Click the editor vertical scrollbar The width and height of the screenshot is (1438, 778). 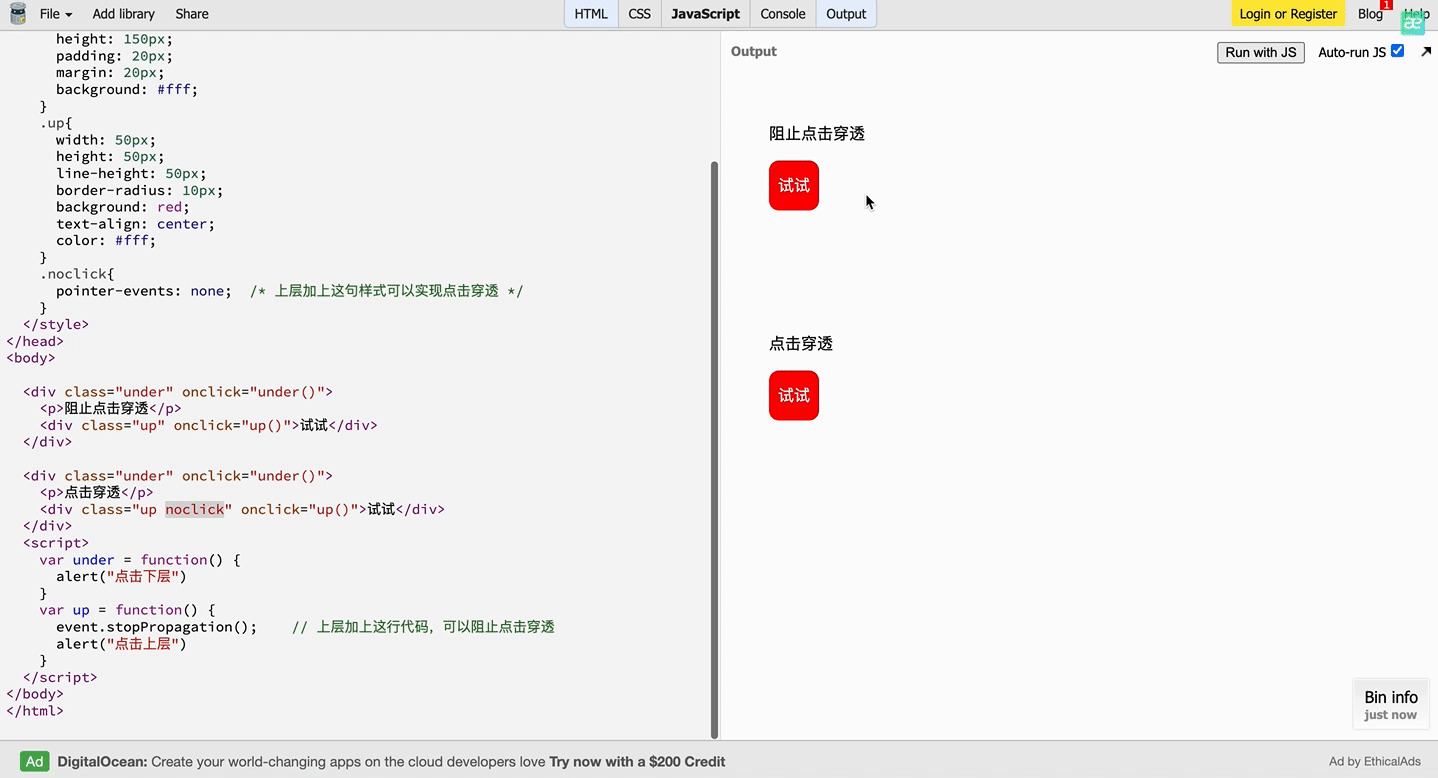pos(714,449)
